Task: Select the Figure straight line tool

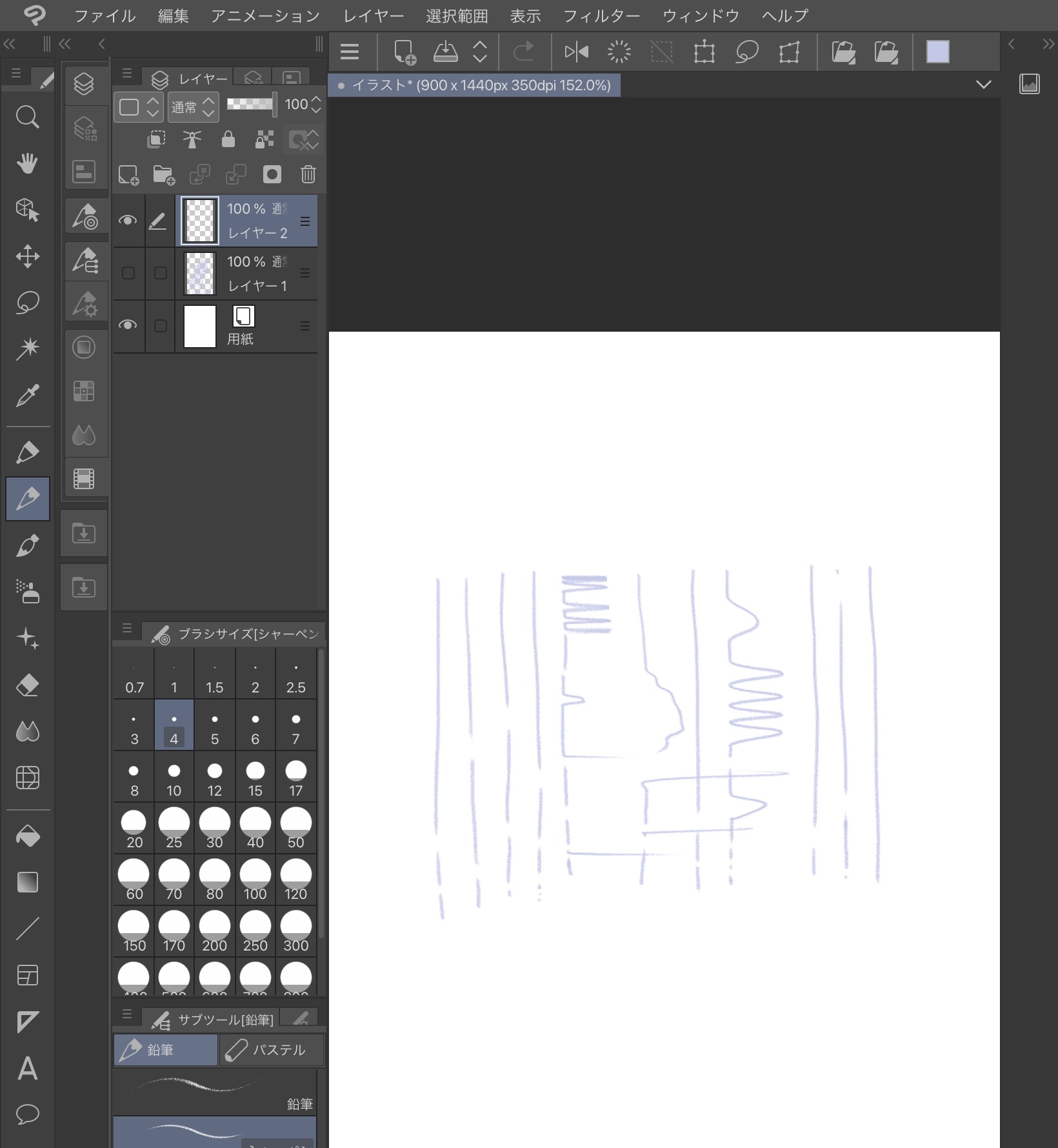Action: pyautogui.click(x=27, y=929)
